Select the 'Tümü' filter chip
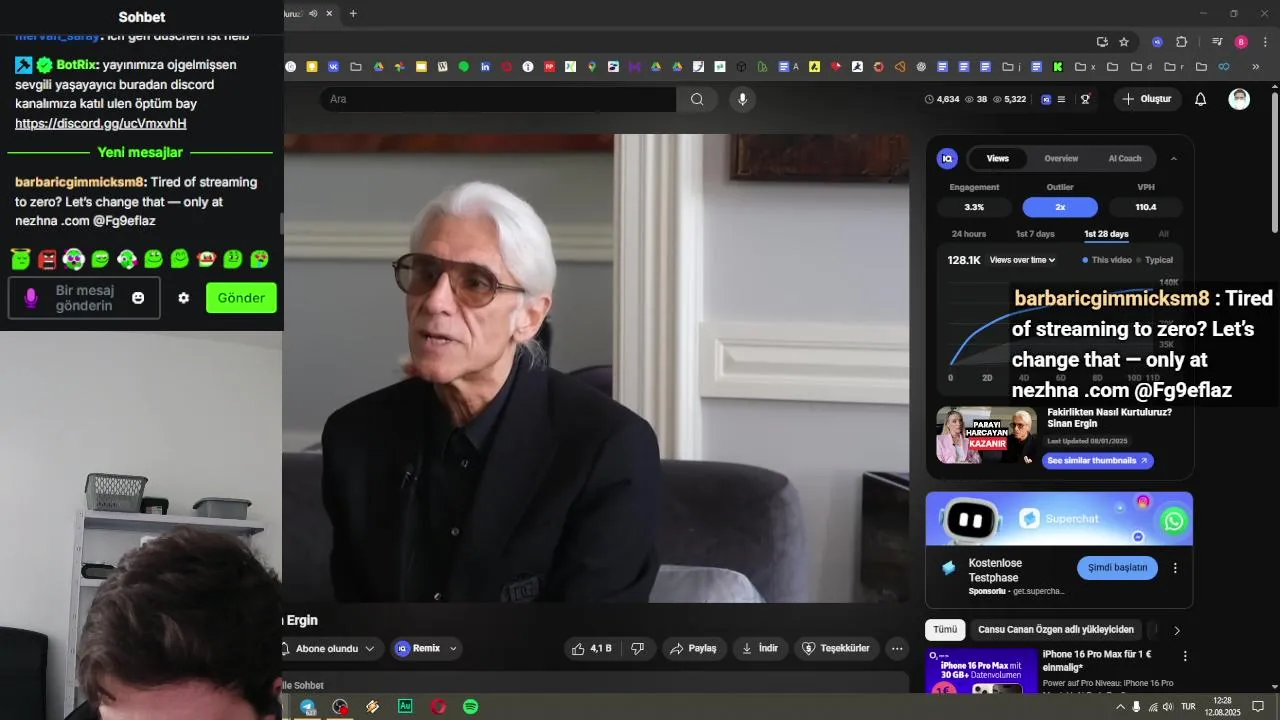The image size is (1280, 720). click(945, 630)
